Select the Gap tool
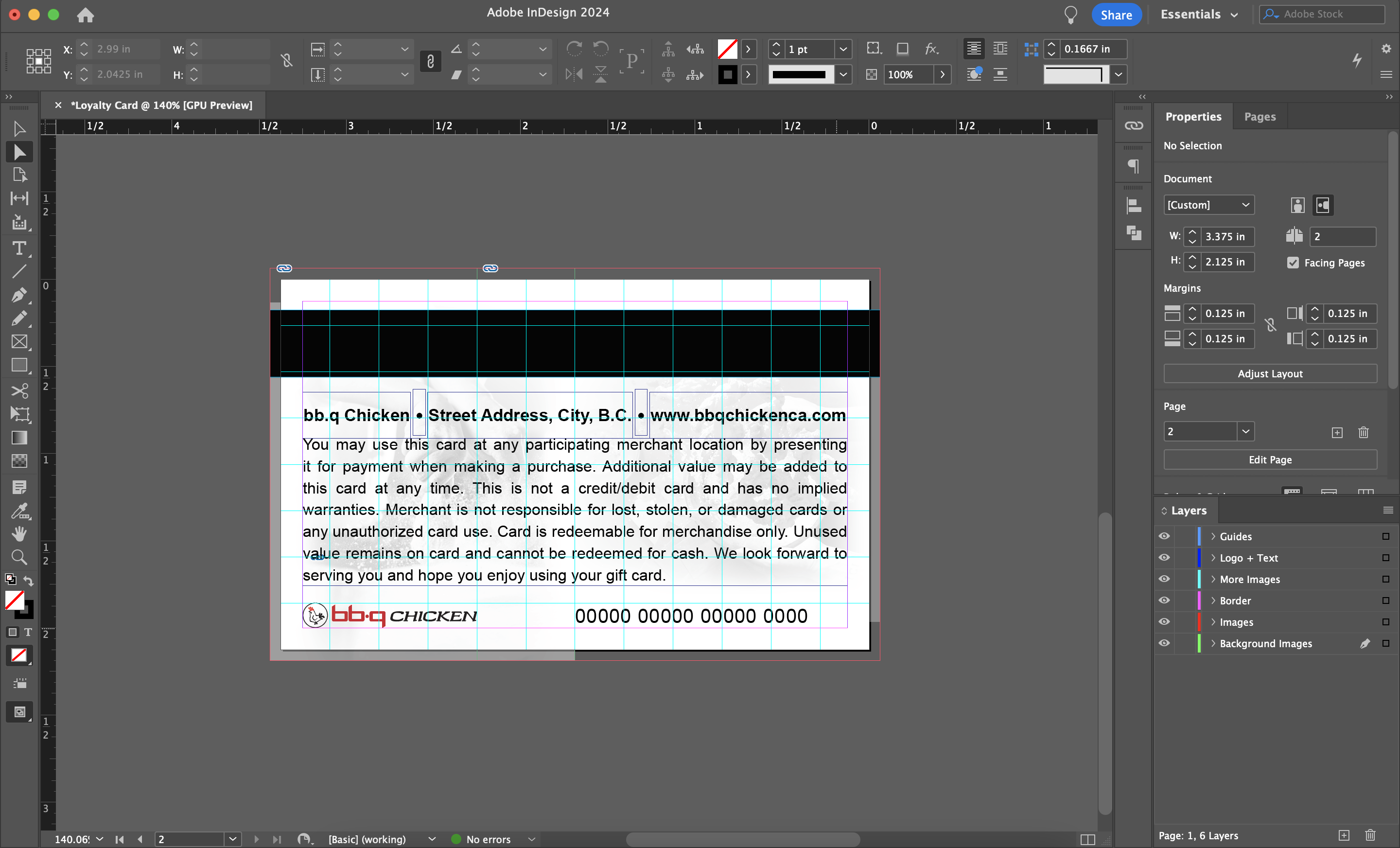The height and width of the screenshot is (848, 1400). pyautogui.click(x=19, y=198)
